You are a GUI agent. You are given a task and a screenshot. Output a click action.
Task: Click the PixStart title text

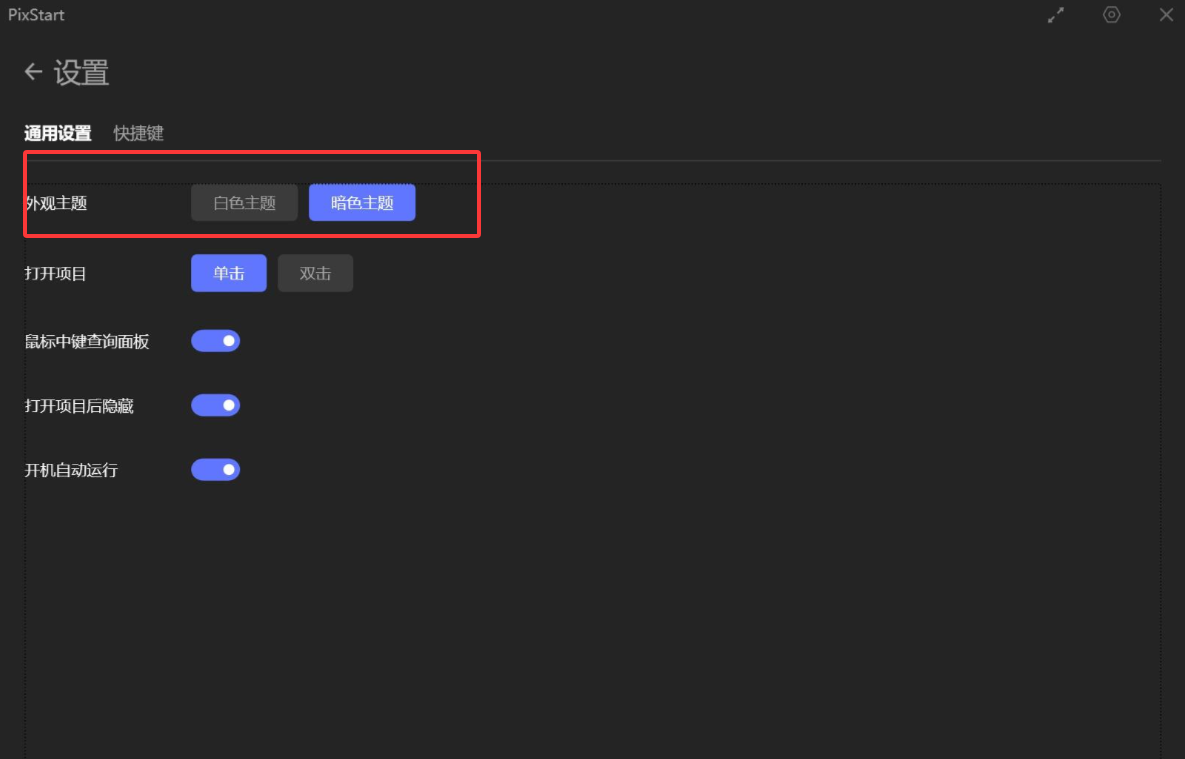[x=36, y=15]
